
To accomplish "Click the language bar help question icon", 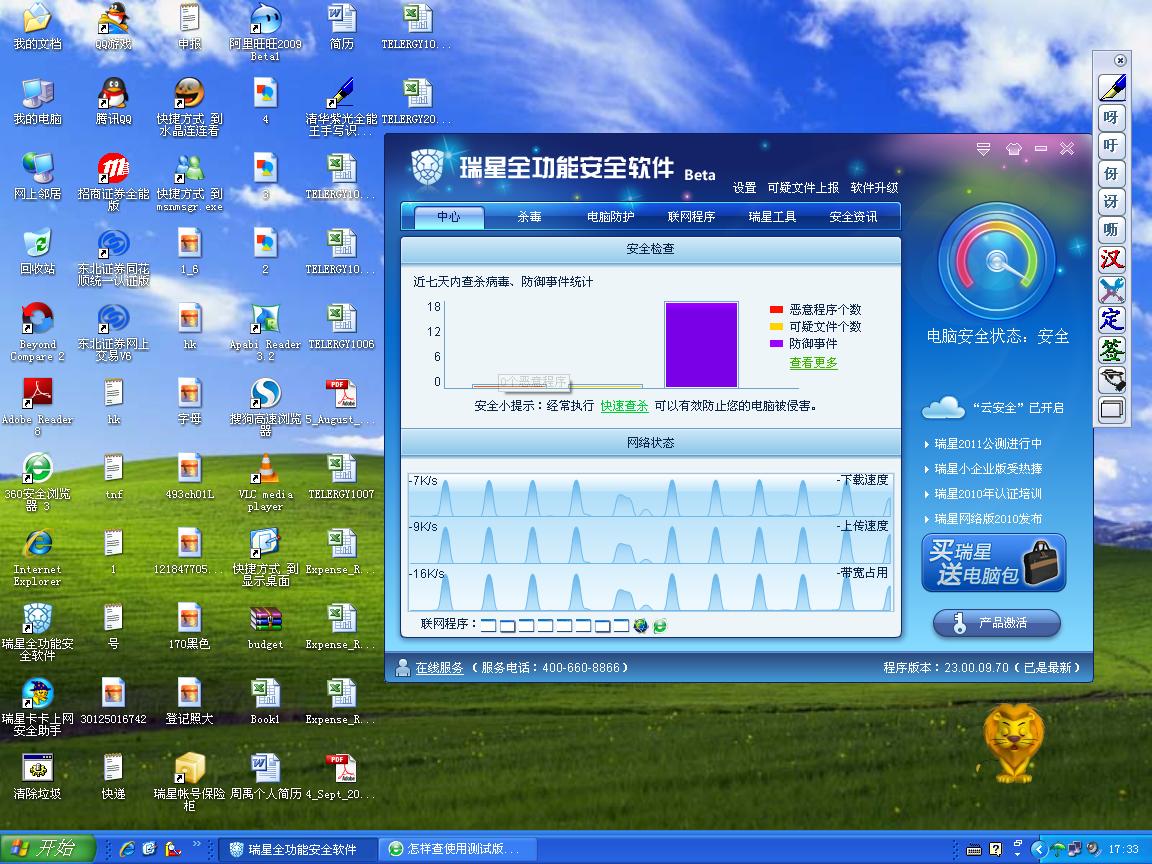I will tap(996, 849).
